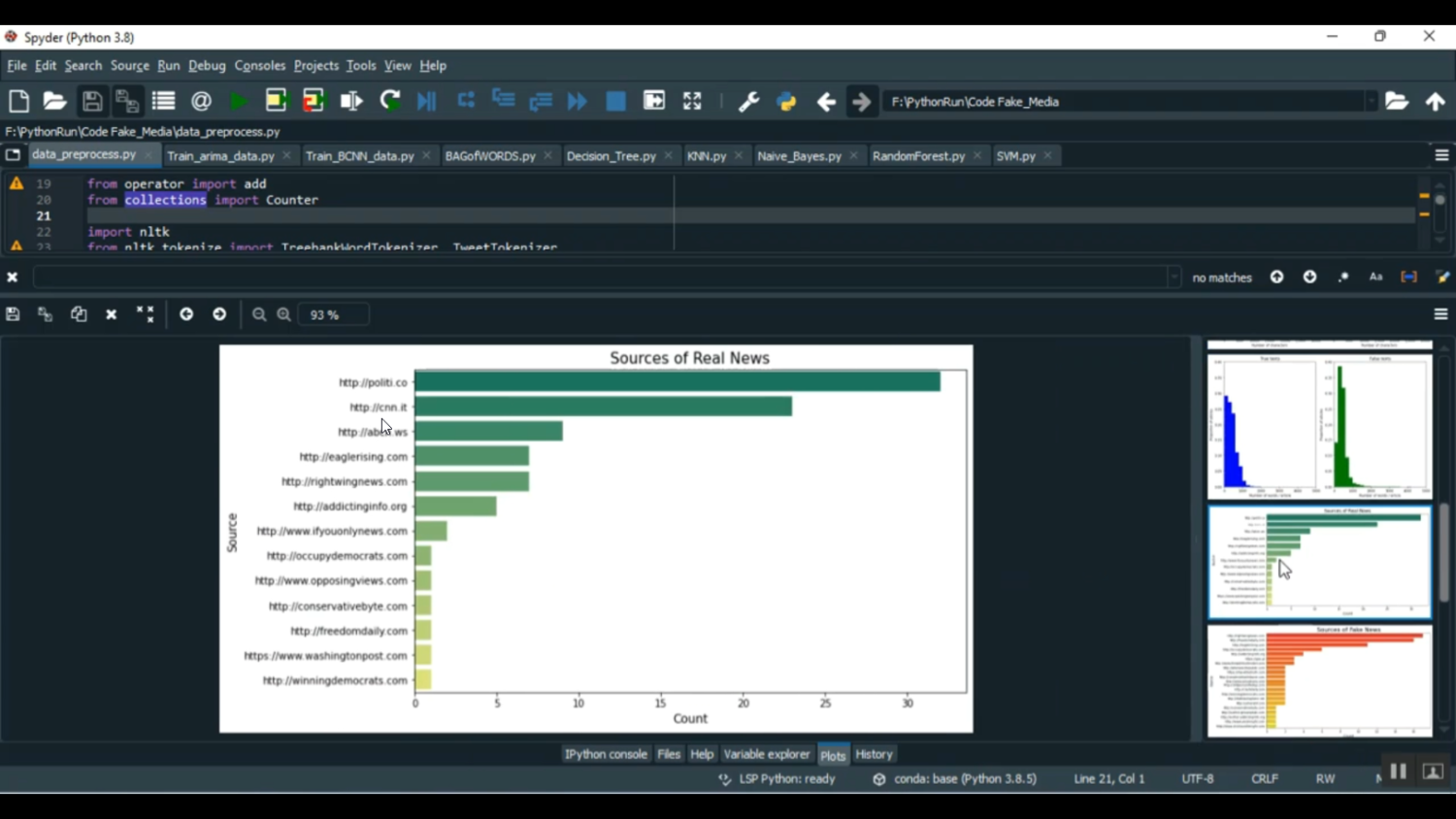The image size is (1456, 819).
Task: Show the previous plot
Action: (x=186, y=314)
